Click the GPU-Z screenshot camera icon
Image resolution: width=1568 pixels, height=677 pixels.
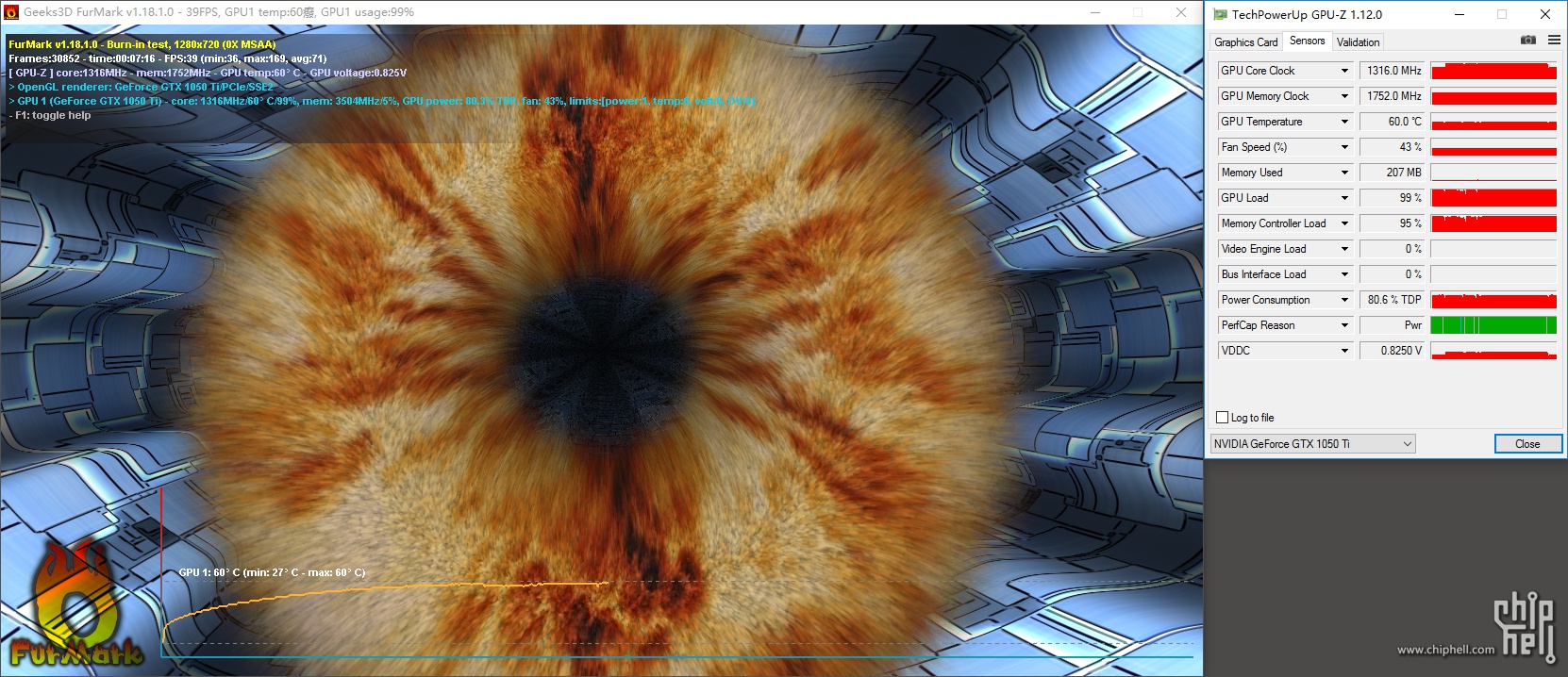pyautogui.click(x=1528, y=41)
